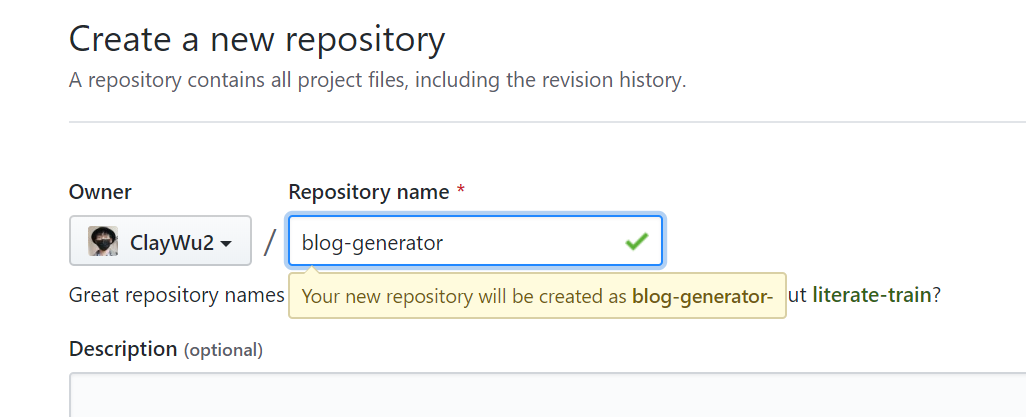Click the "Create a new repository" heading
This screenshot has height=417, width=1026.
point(257,40)
